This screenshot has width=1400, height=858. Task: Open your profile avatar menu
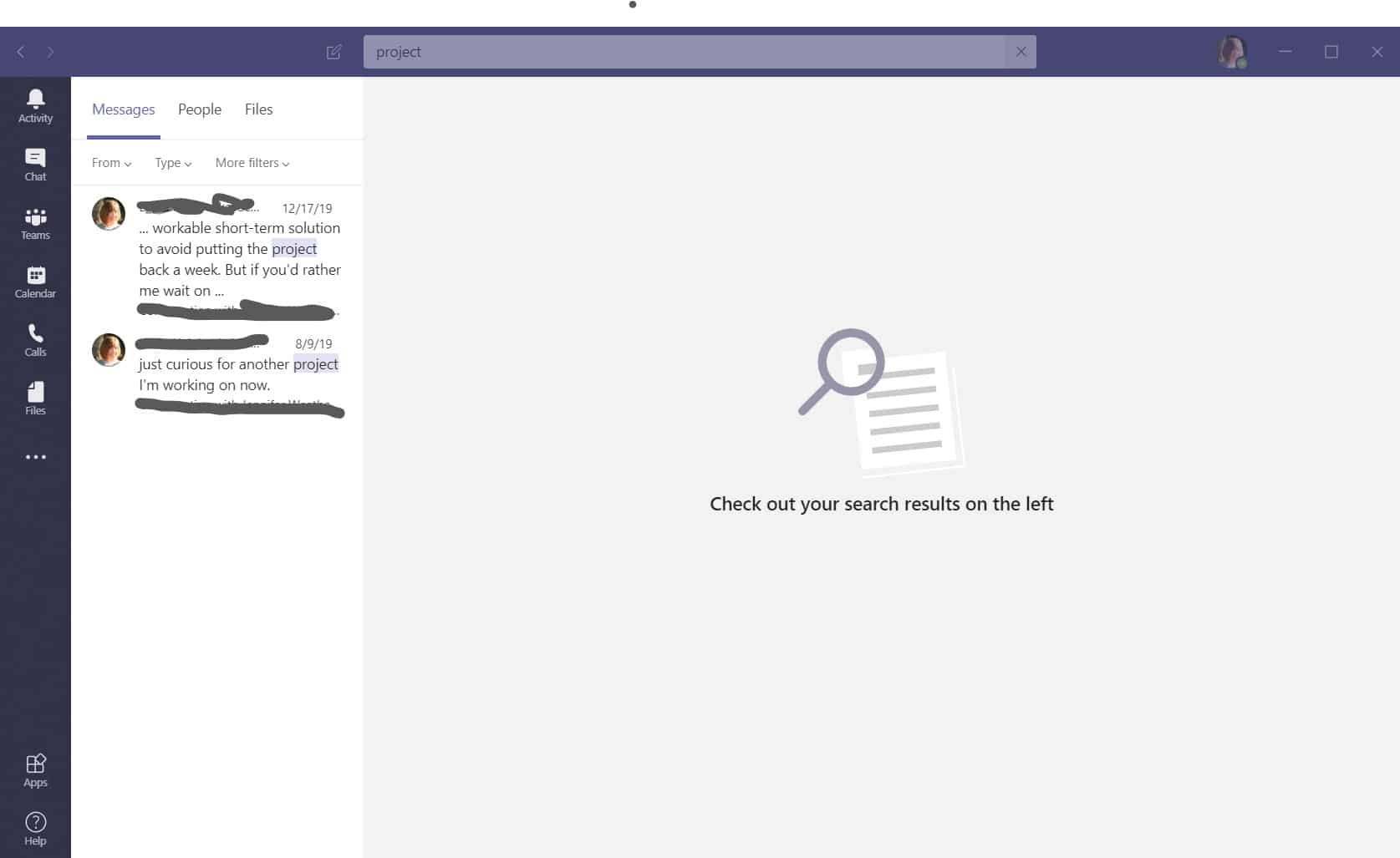[x=1231, y=52]
